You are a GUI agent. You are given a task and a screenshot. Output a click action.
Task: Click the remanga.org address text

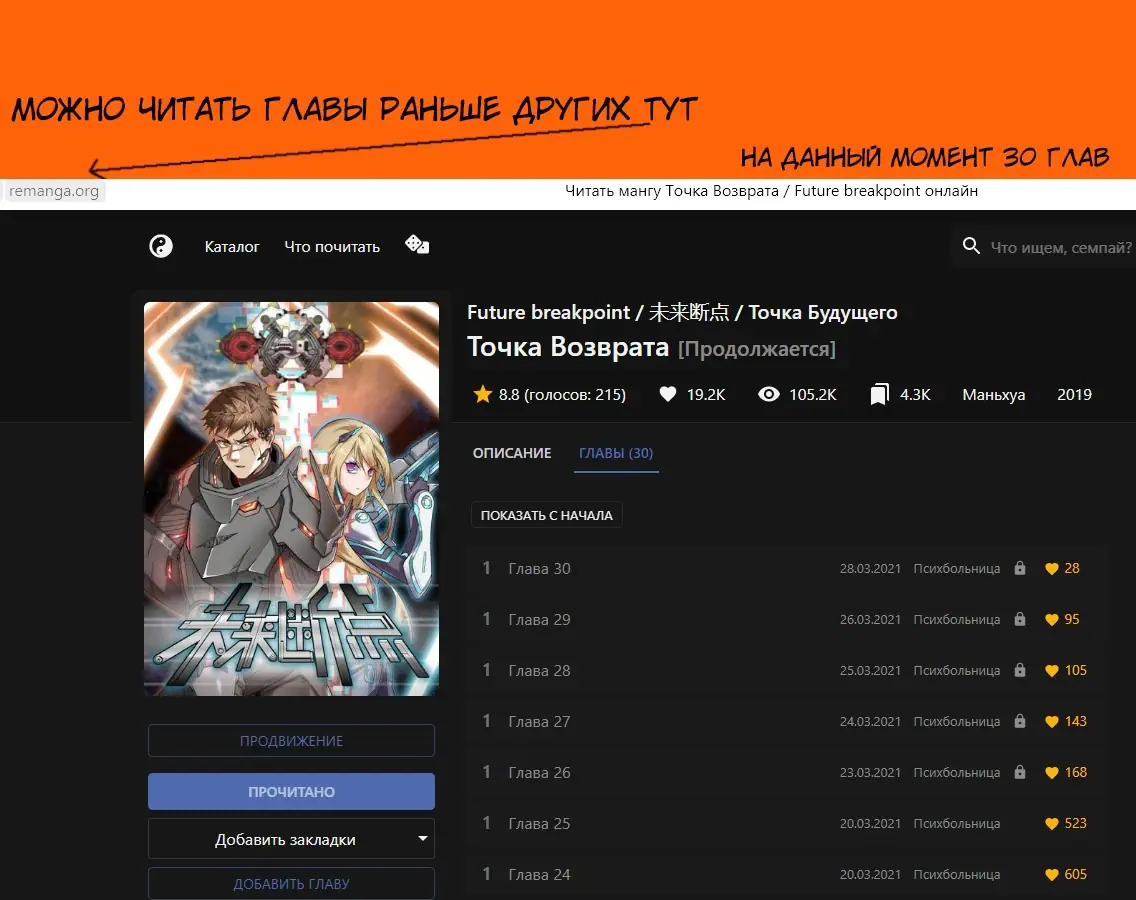54,191
